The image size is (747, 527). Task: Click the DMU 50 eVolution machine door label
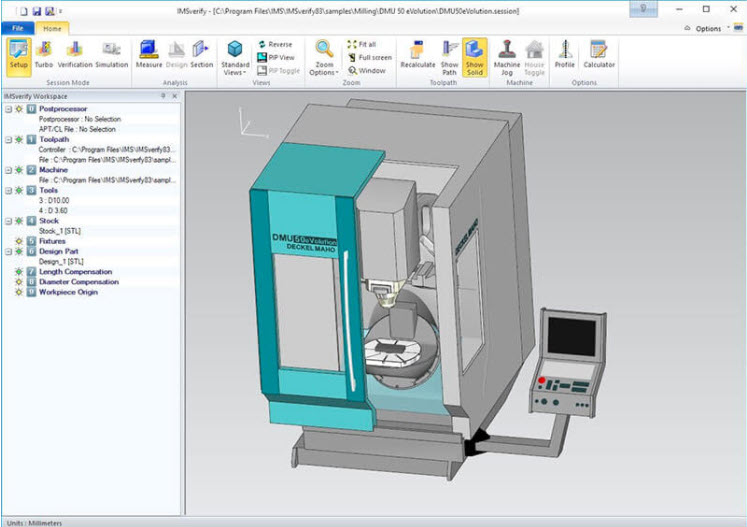(305, 242)
